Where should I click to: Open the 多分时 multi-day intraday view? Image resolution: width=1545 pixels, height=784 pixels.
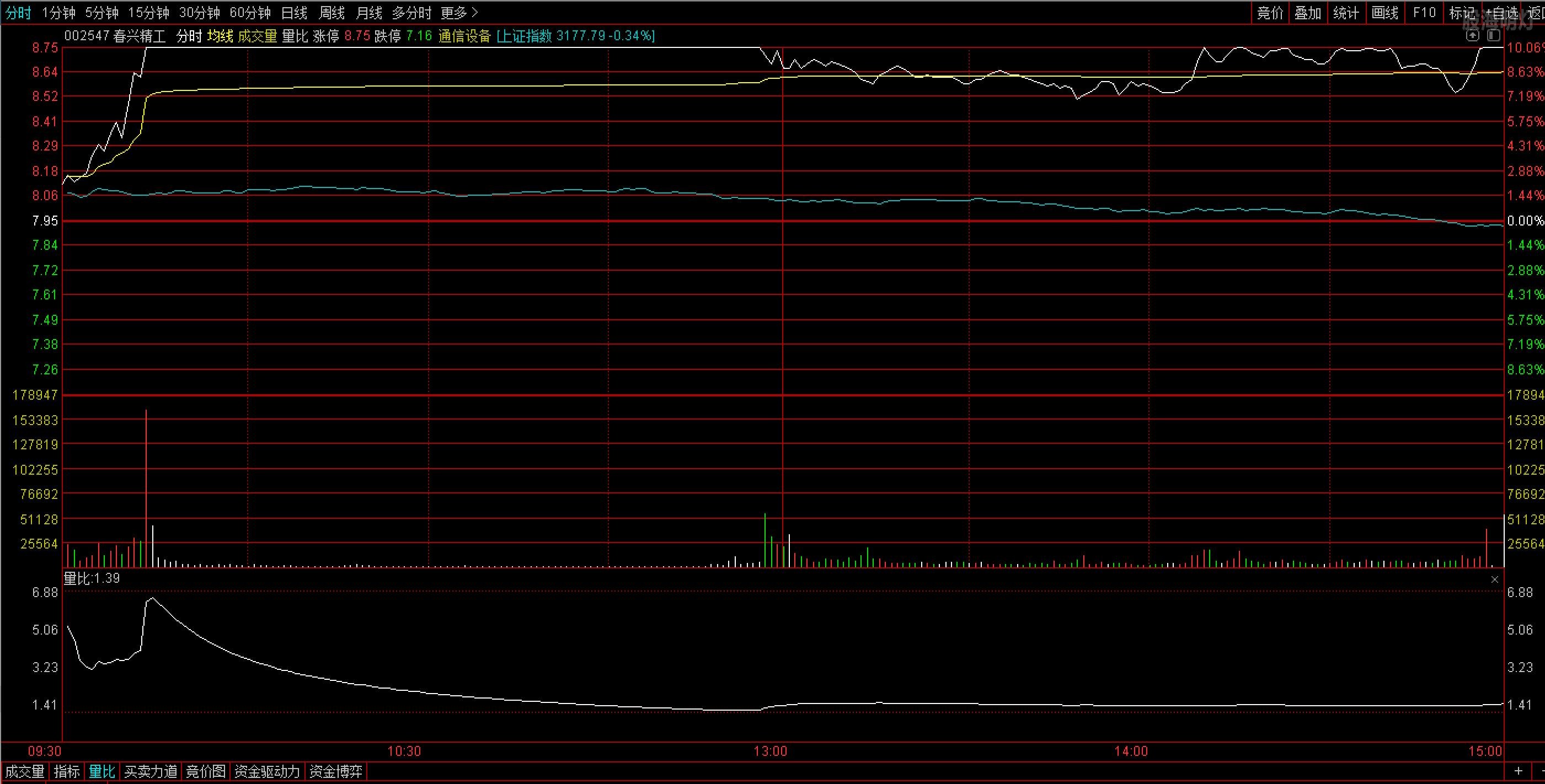(x=411, y=13)
